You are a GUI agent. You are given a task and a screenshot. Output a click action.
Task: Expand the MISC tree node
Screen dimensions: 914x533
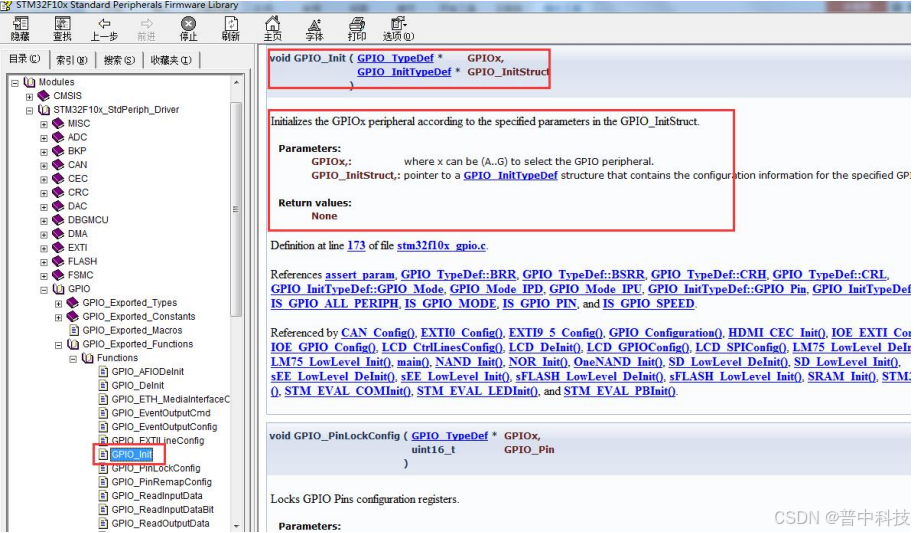tap(44, 124)
